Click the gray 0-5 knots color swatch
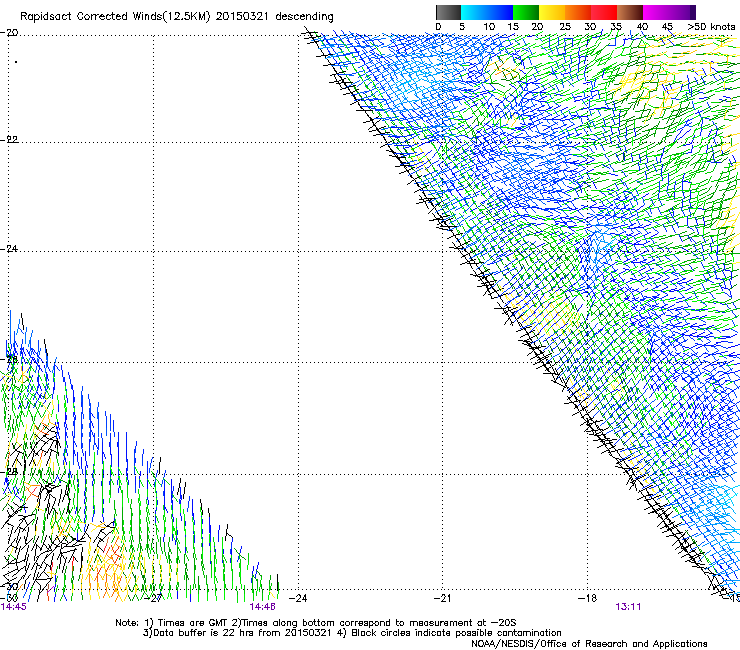Screen dimensions: 740x650 pyautogui.click(x=449, y=12)
